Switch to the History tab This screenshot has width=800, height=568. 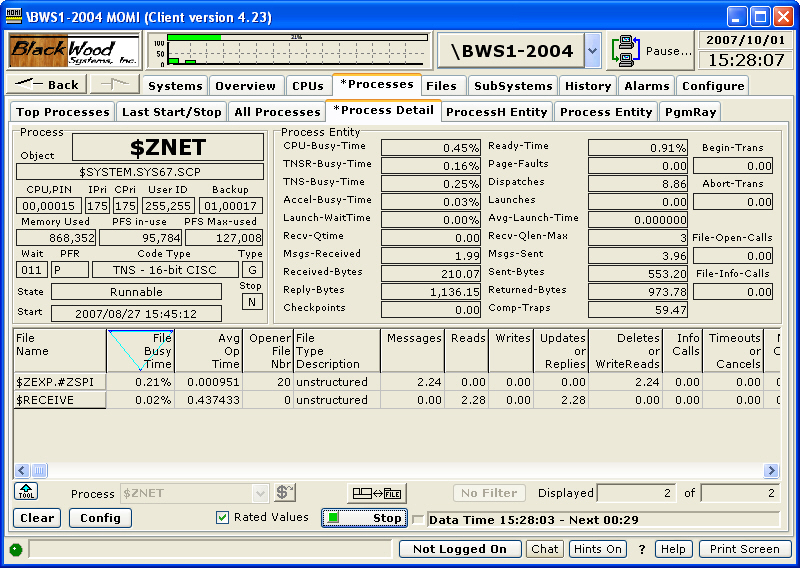tap(588, 86)
